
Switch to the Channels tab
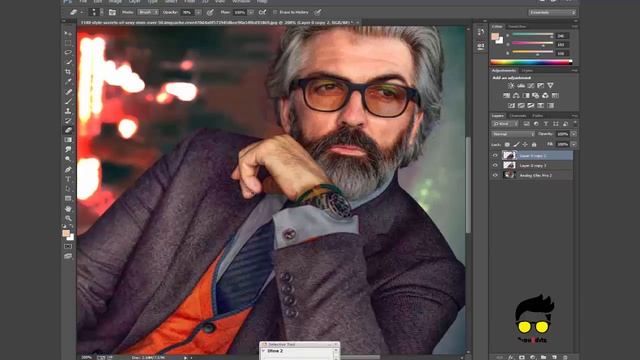tap(518, 116)
